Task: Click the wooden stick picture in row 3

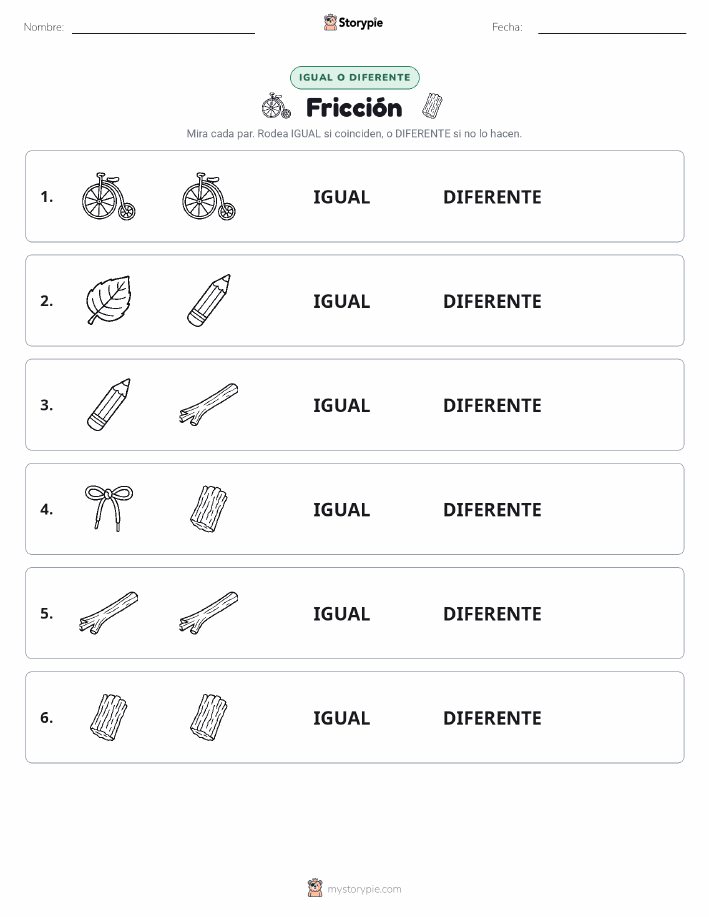Action: tap(209, 404)
